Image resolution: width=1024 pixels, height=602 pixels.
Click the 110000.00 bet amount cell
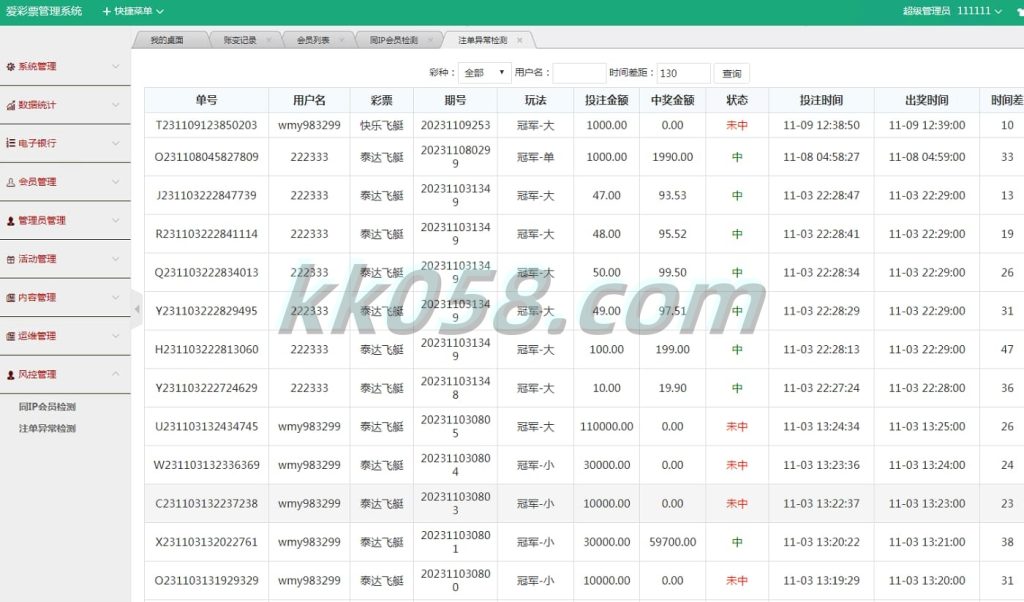(606, 427)
